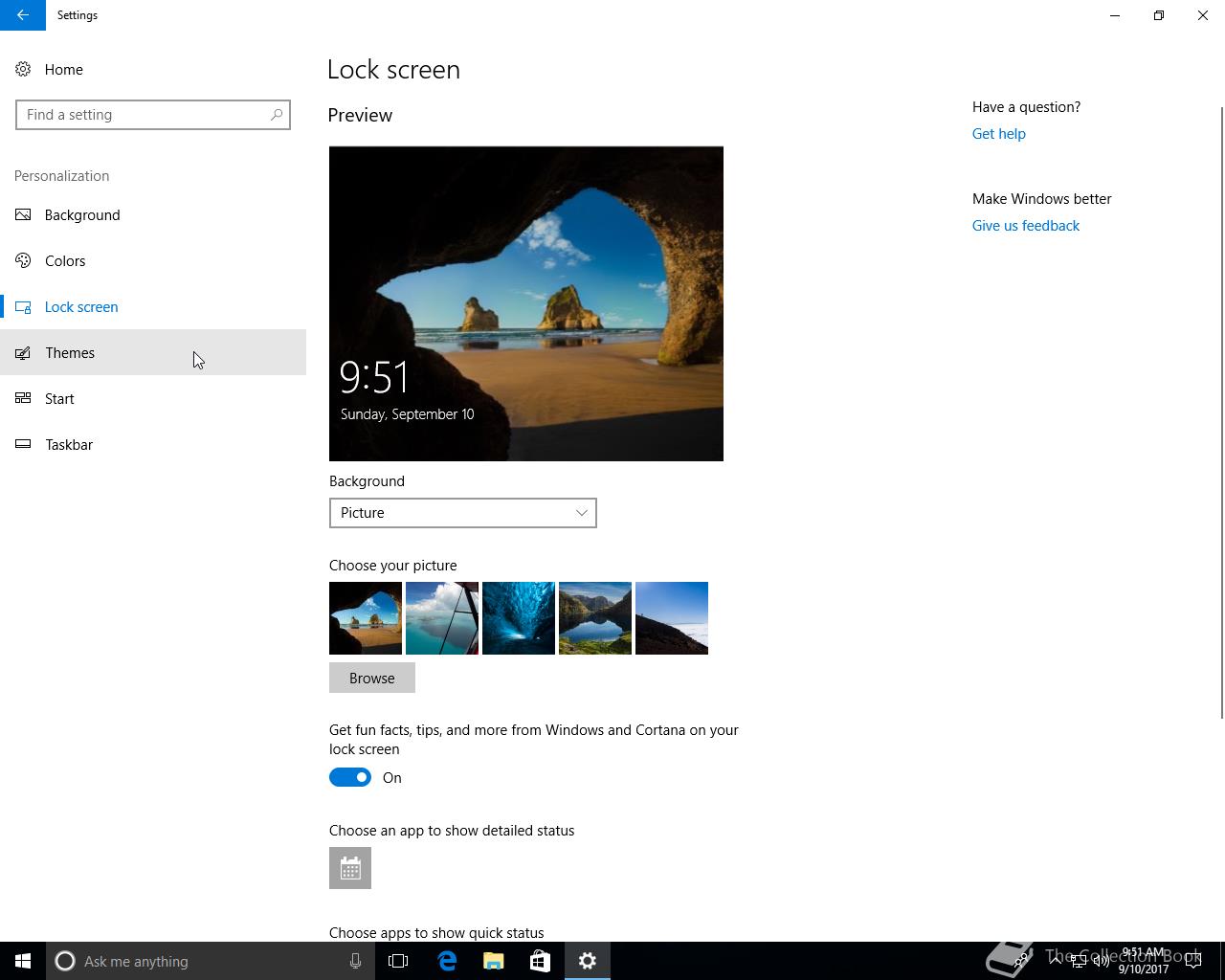This screenshot has width=1225, height=980.
Task: Open the Windows Start button
Action: click(23, 961)
